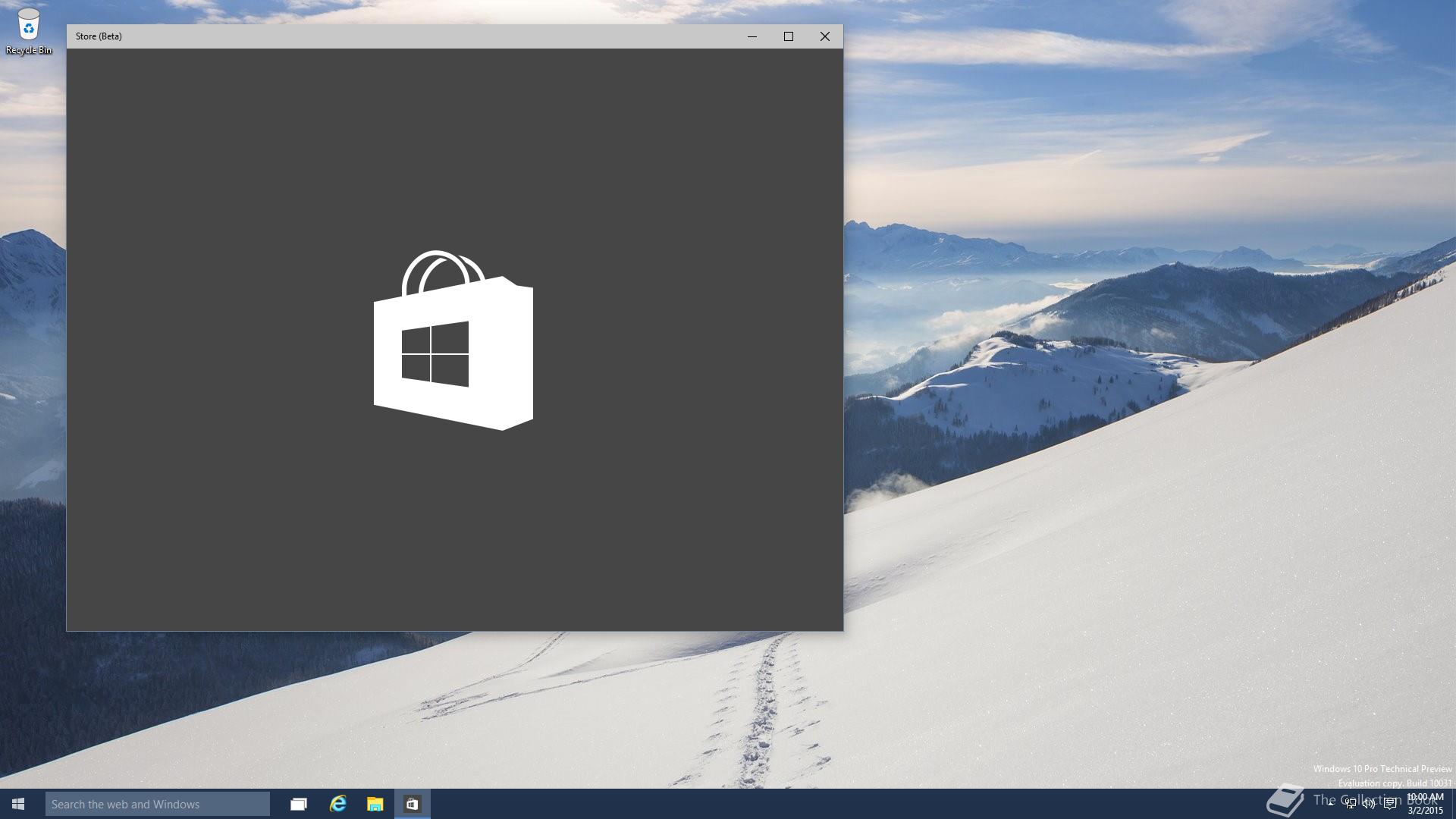Open the Start menu
The image size is (1456, 819).
pos(18,804)
